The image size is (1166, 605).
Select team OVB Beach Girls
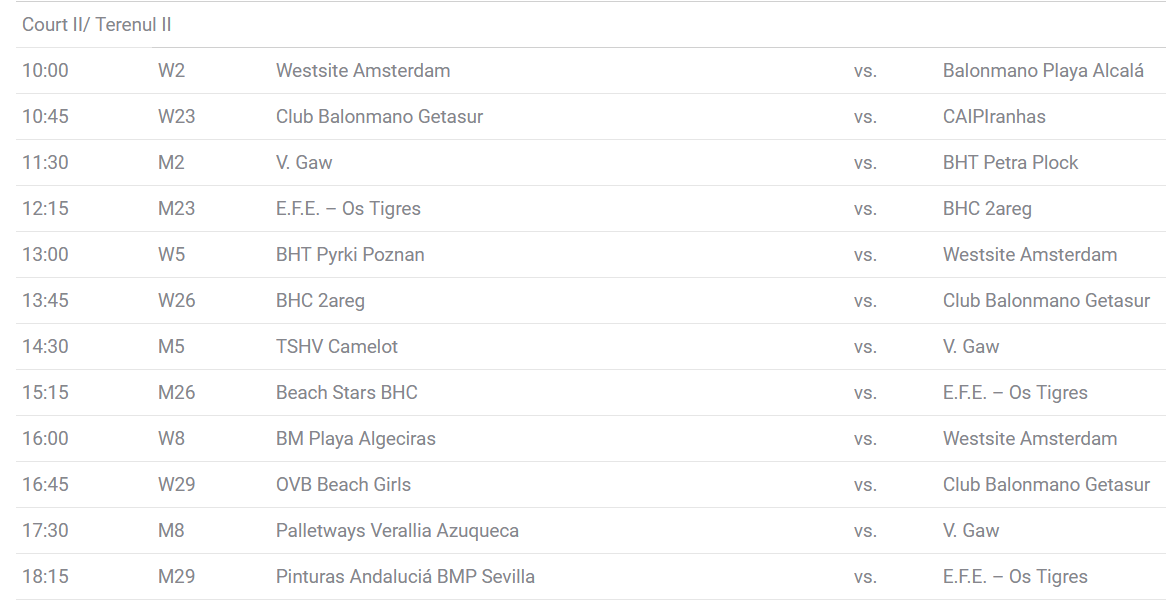pos(343,485)
